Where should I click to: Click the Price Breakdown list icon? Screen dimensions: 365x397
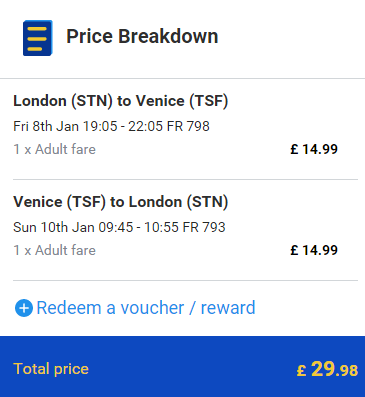tap(38, 38)
